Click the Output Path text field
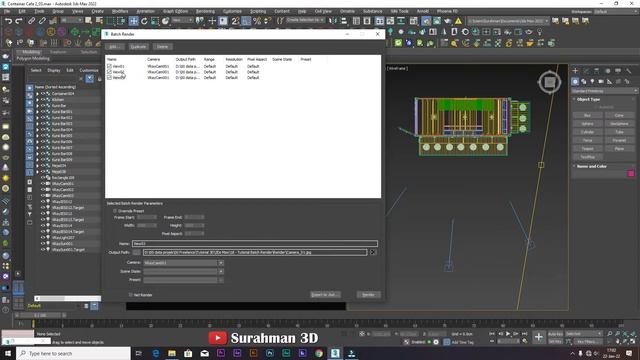Viewport: 640px width, 360px height. click(255, 253)
